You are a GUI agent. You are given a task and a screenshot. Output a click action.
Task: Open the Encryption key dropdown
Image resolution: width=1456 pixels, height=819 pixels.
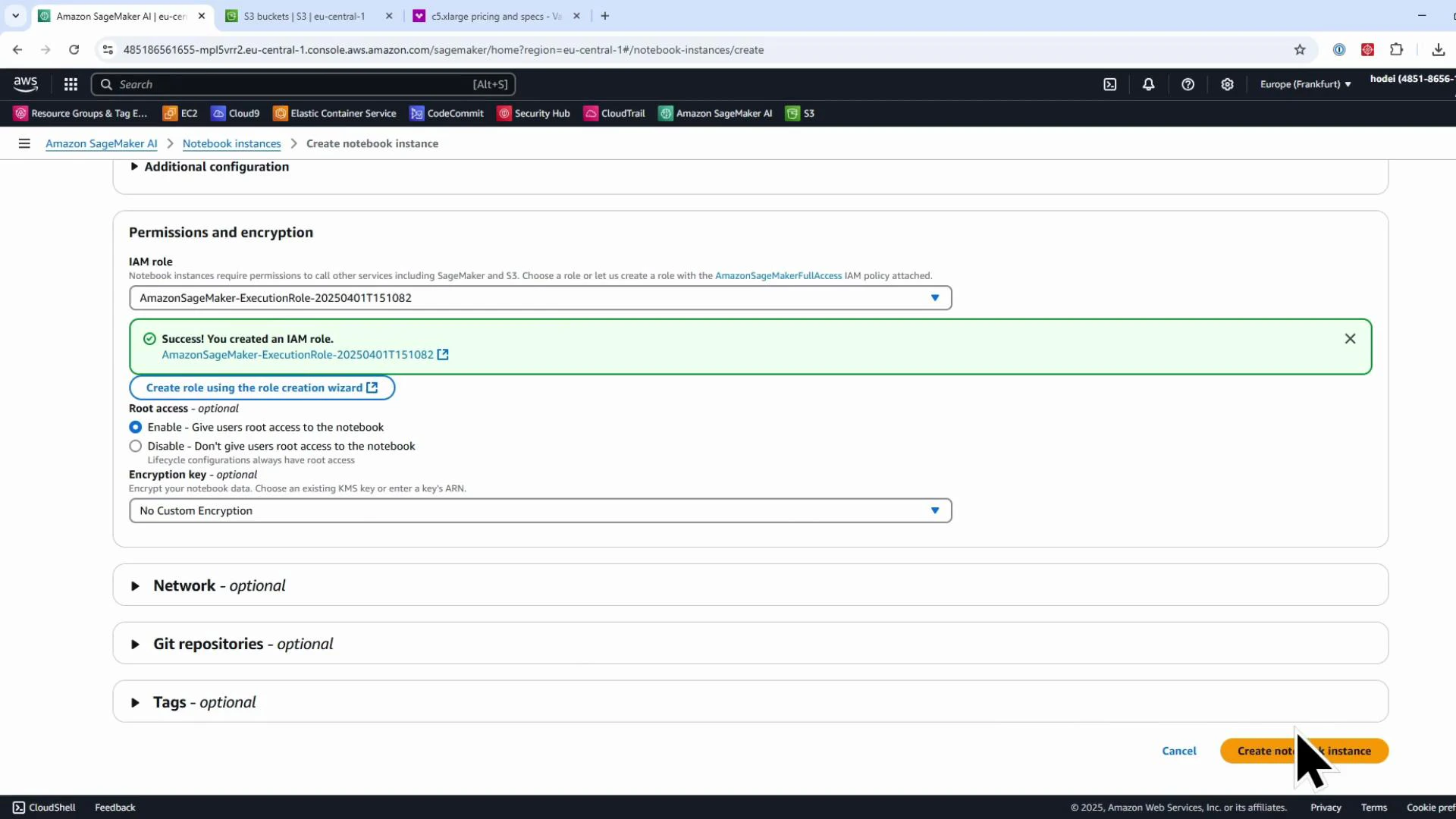pyautogui.click(x=934, y=510)
